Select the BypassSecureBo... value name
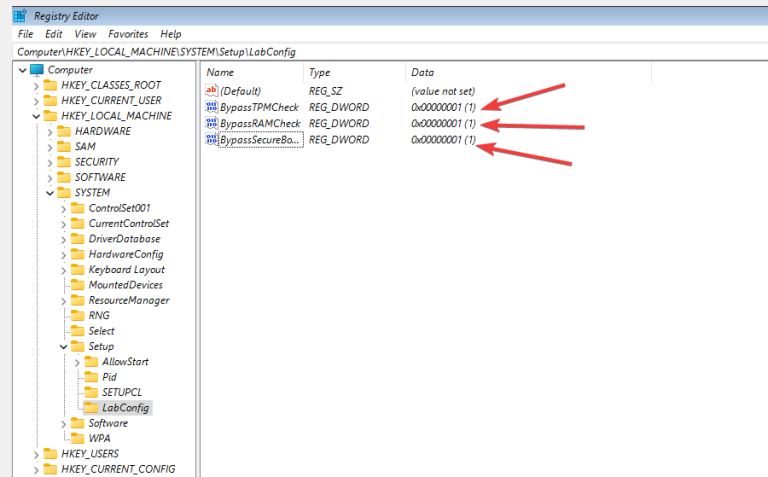 click(x=260, y=140)
